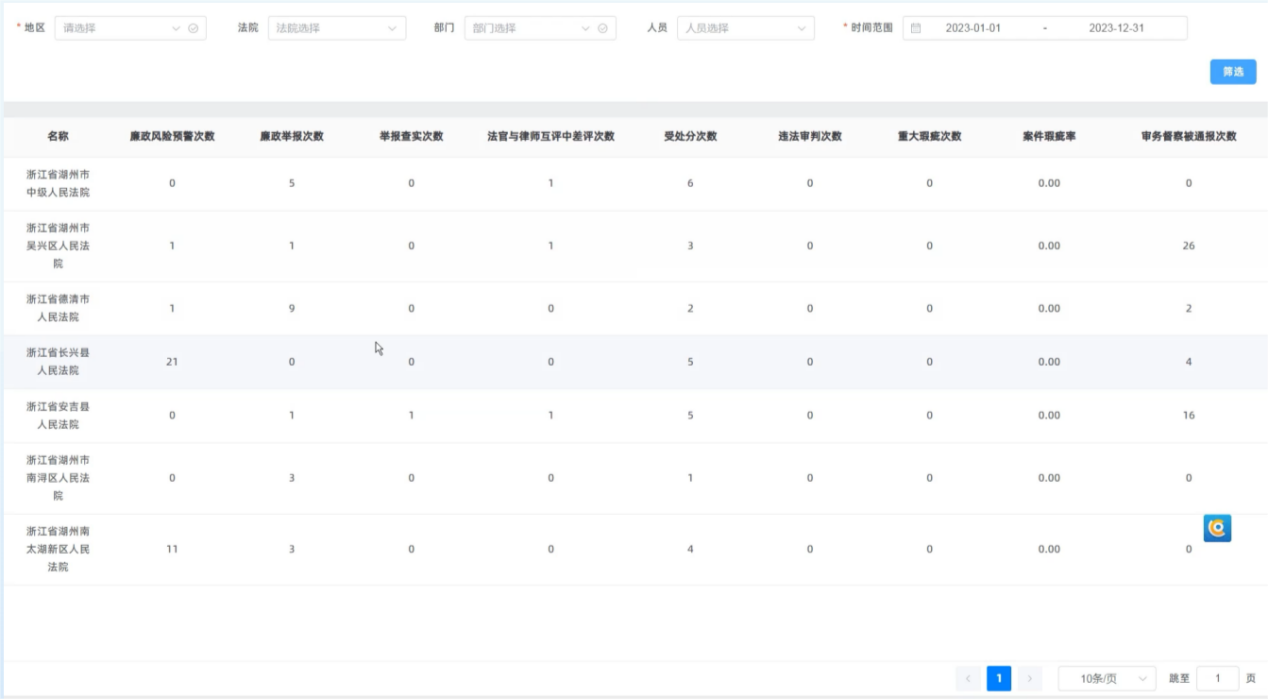1268x699 pixels.
Task: Click the 廉政风险预警次数 column header
Action: (x=172, y=136)
